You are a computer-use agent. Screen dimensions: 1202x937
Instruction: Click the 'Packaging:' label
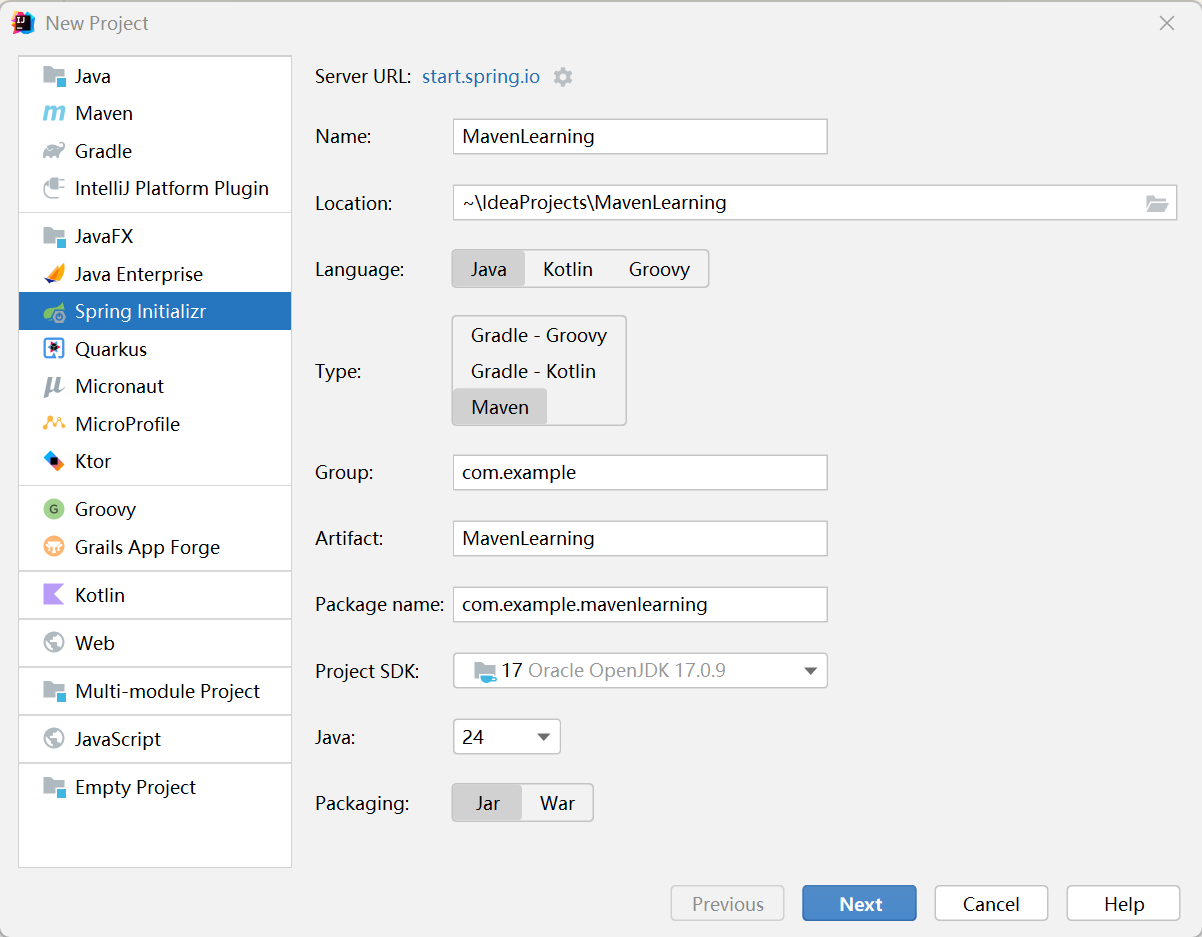(362, 803)
